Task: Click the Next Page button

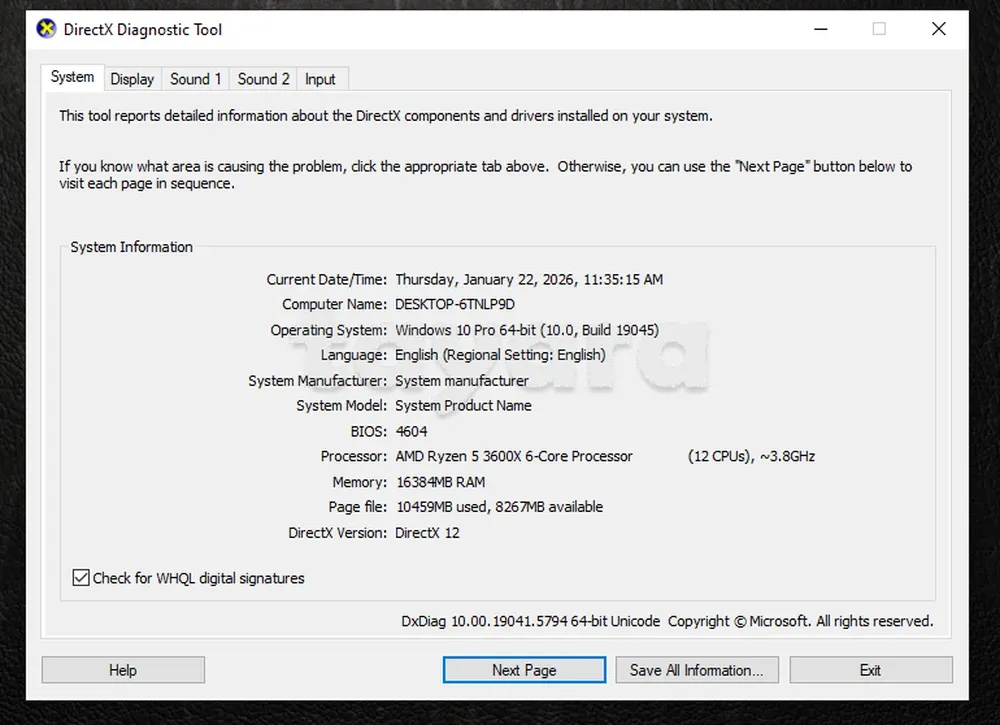Action: (524, 670)
